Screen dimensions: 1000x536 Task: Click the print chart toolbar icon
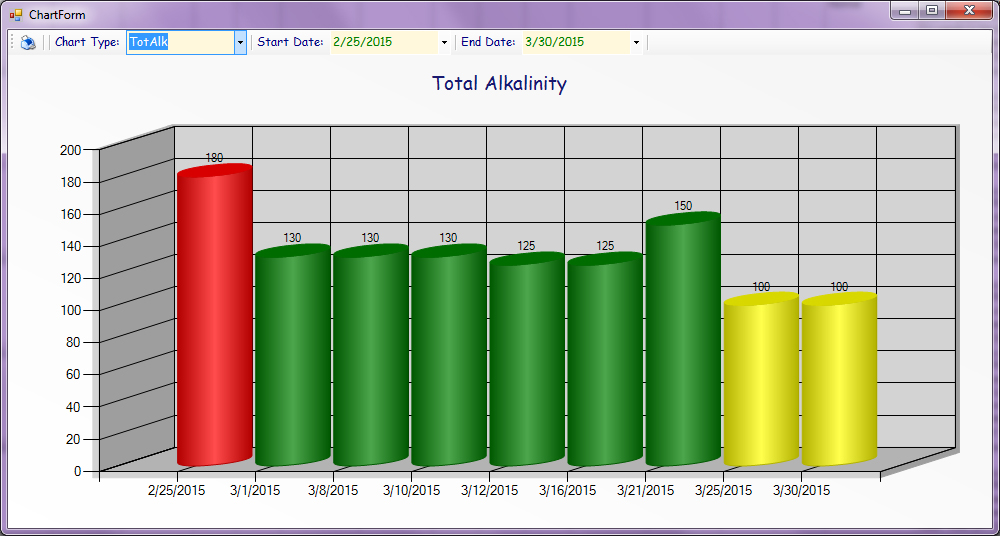pos(27,43)
